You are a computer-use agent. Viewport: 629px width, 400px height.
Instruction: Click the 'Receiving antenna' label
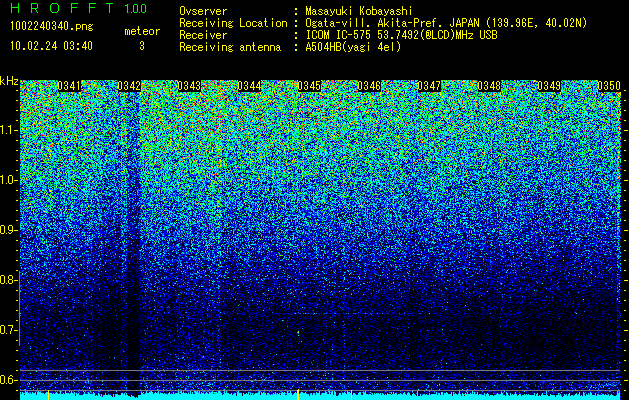pos(230,47)
